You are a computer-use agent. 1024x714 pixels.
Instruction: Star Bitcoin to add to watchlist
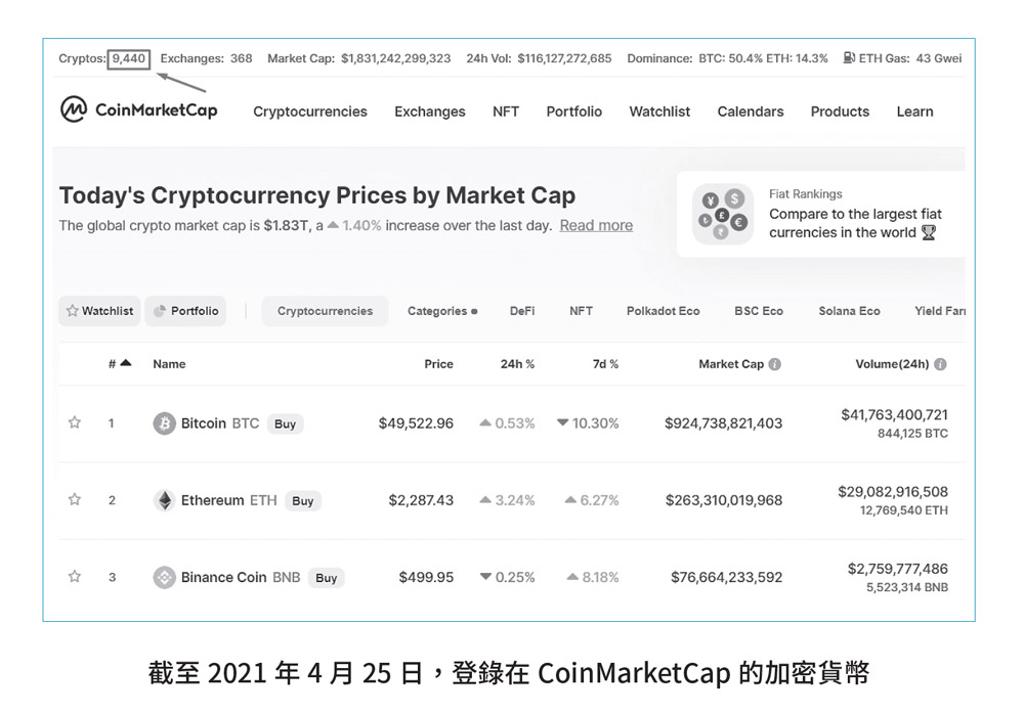(74, 423)
